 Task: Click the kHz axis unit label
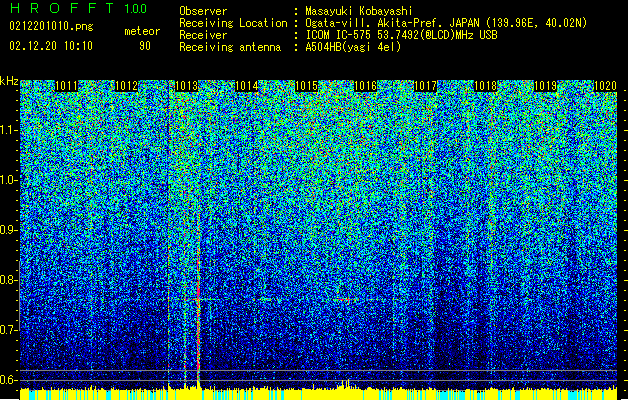click(9, 81)
